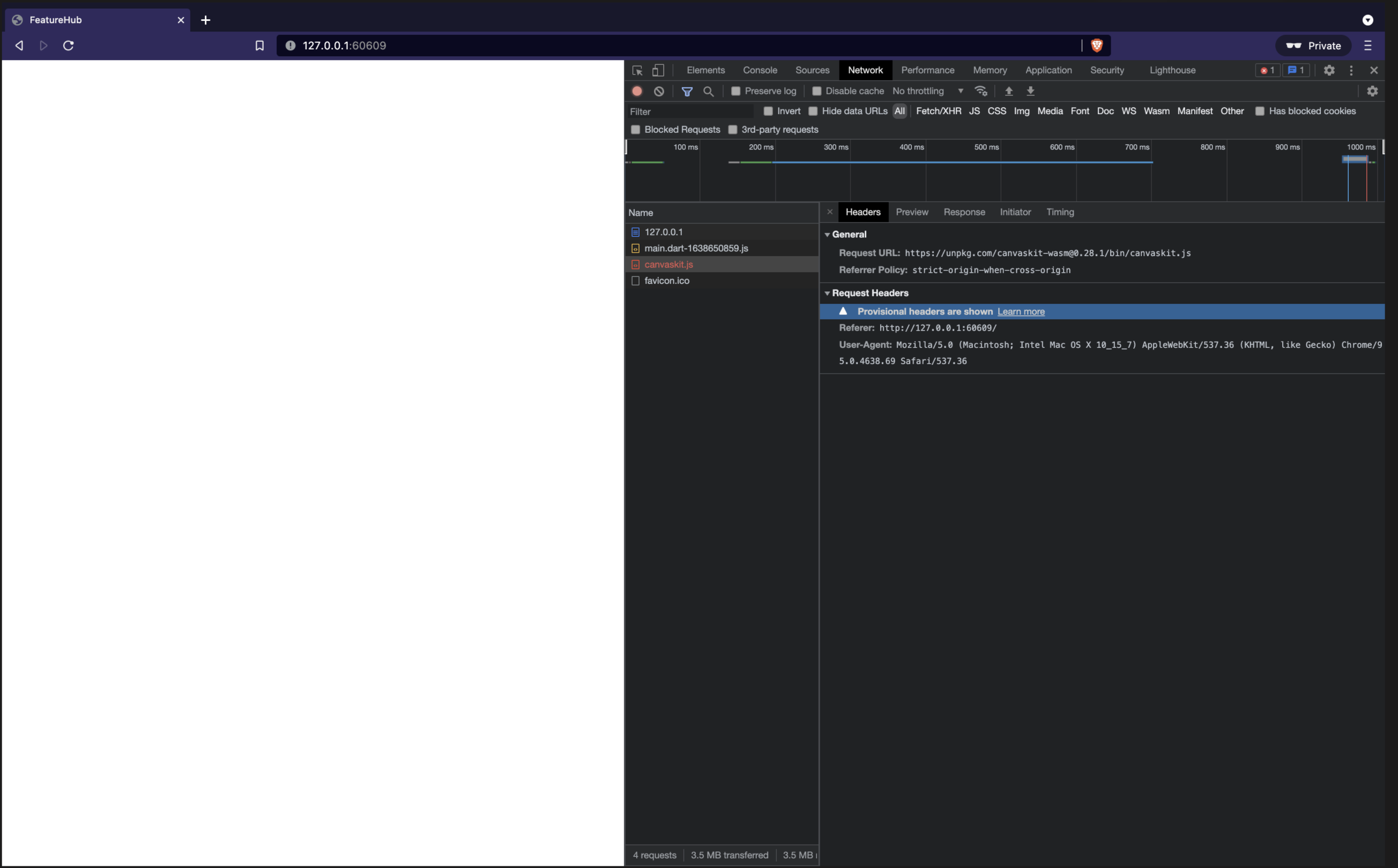This screenshot has width=1398, height=868.
Task: Open the No throttling dropdown
Action: tap(927, 91)
